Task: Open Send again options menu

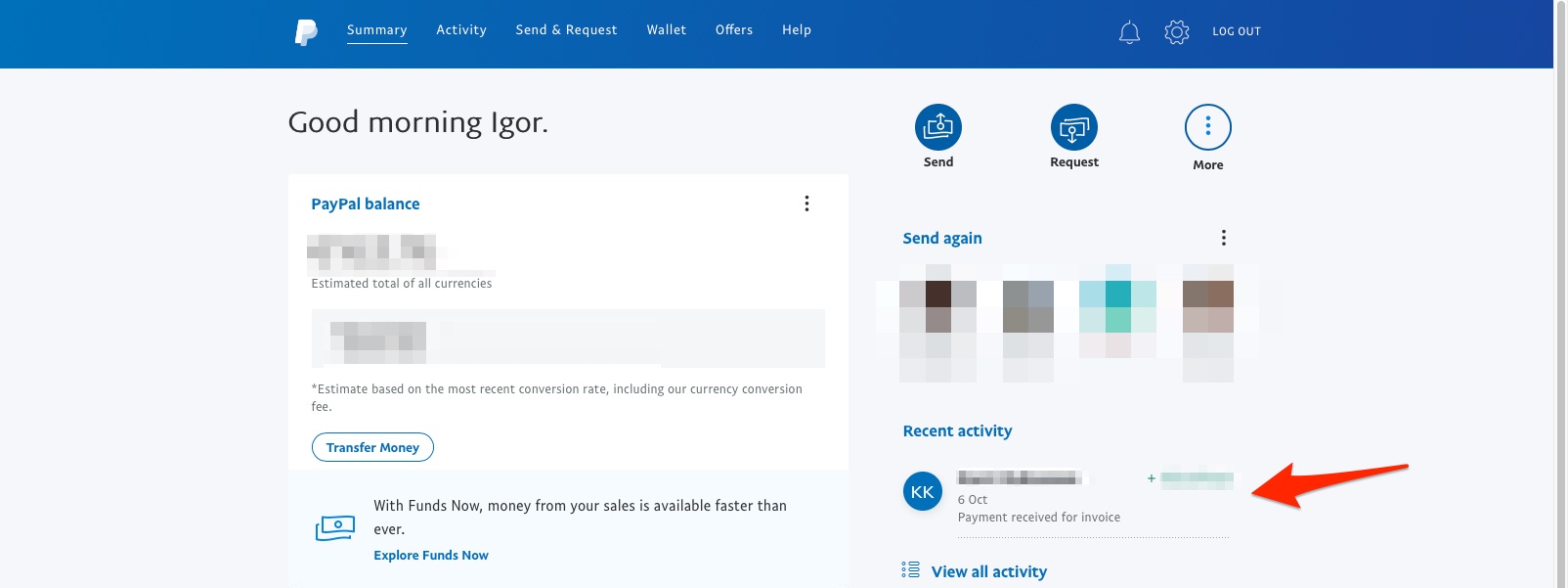Action: [x=1223, y=238]
